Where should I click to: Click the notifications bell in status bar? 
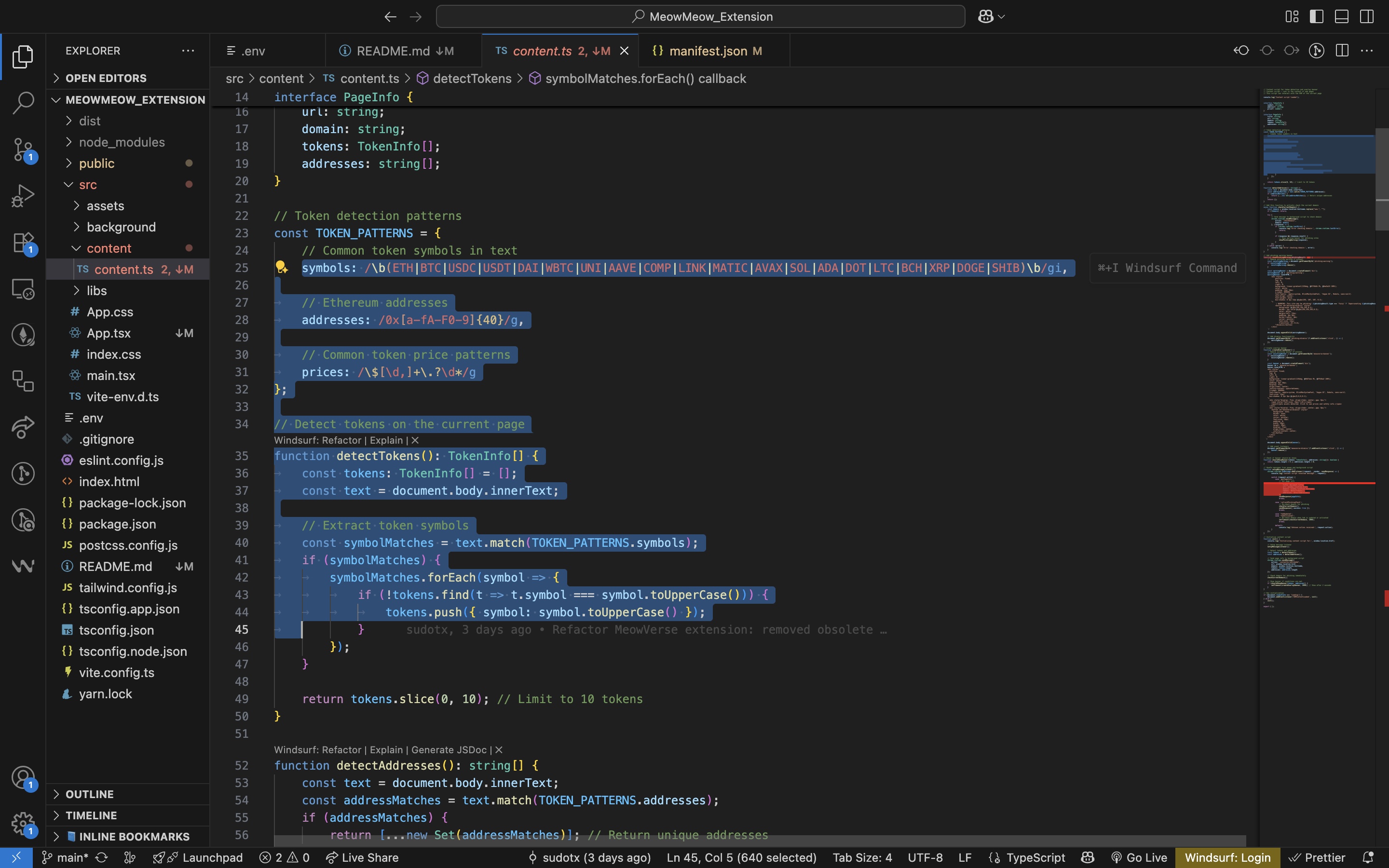point(1368,858)
